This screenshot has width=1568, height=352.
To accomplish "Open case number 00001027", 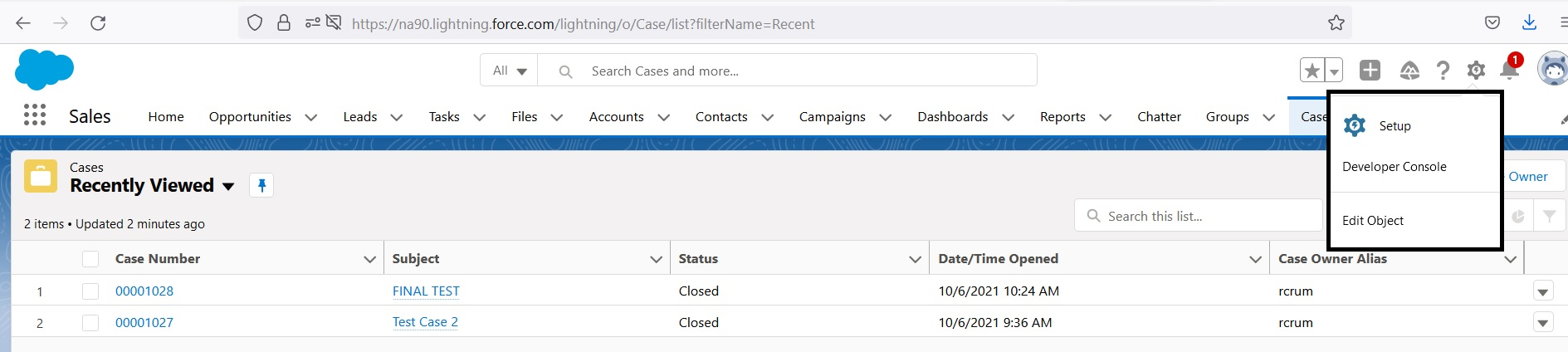I will [x=144, y=323].
